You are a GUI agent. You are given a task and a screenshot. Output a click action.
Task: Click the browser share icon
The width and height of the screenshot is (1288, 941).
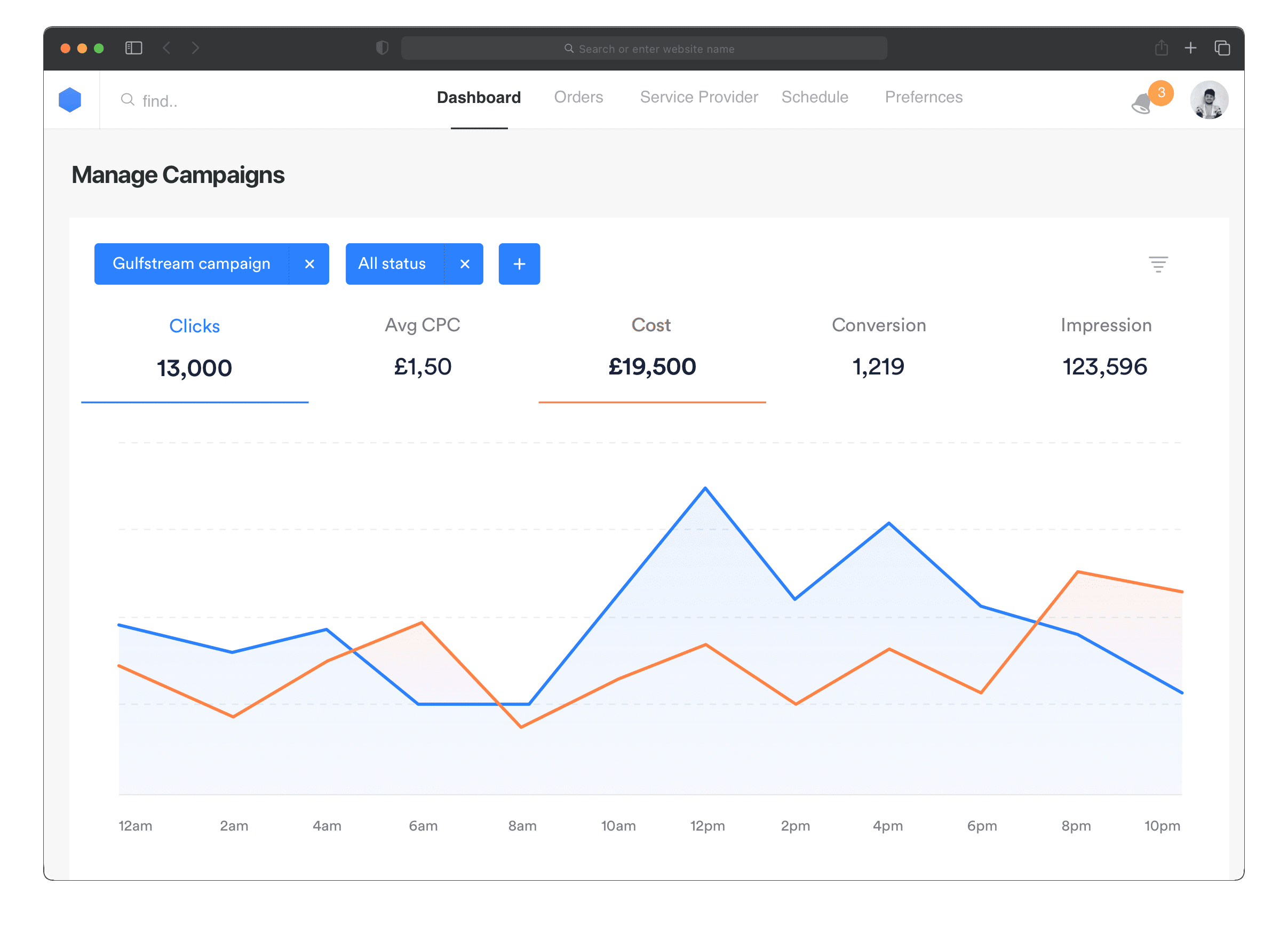click(x=1161, y=48)
